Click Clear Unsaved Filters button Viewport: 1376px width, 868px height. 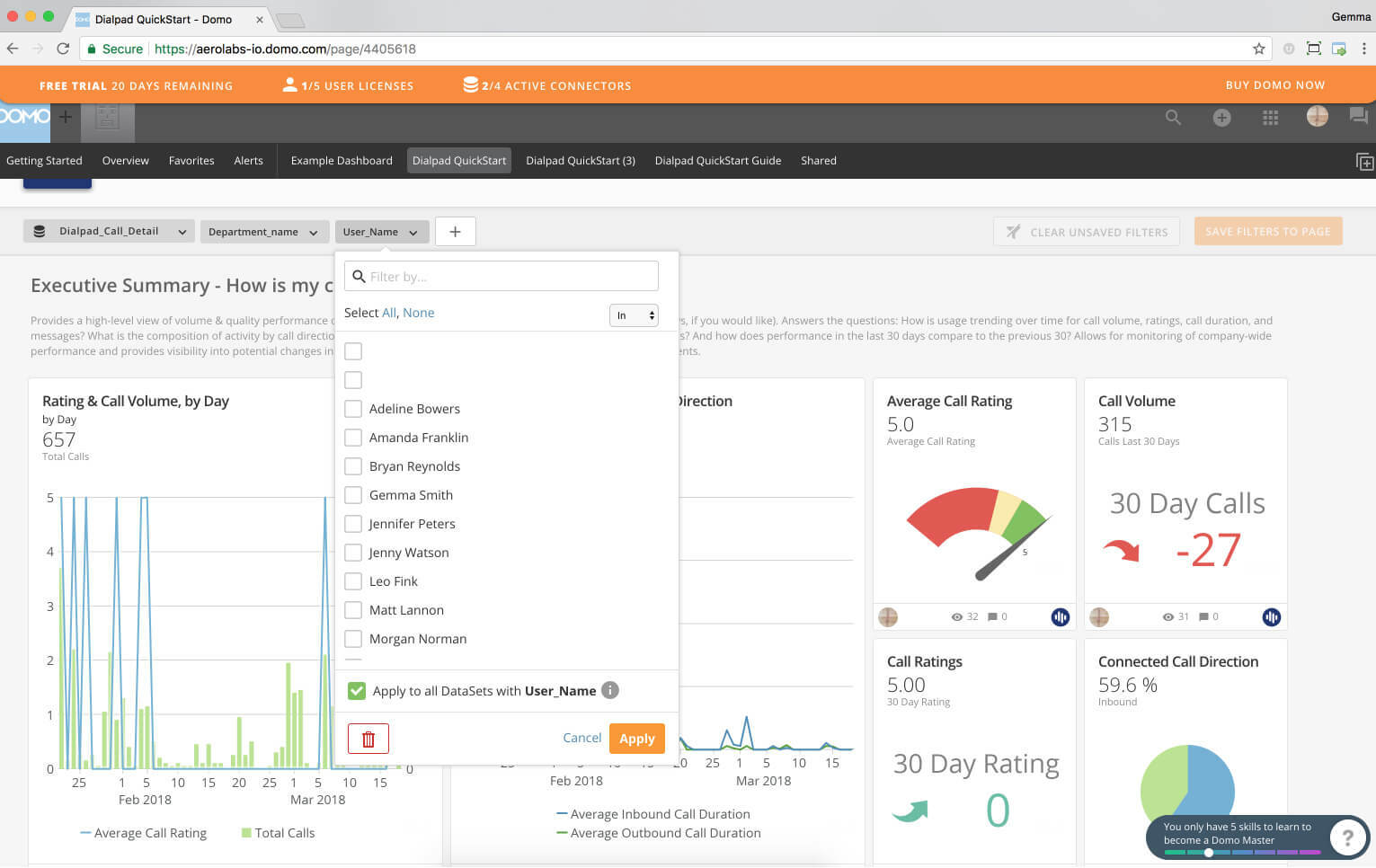coord(1086,232)
